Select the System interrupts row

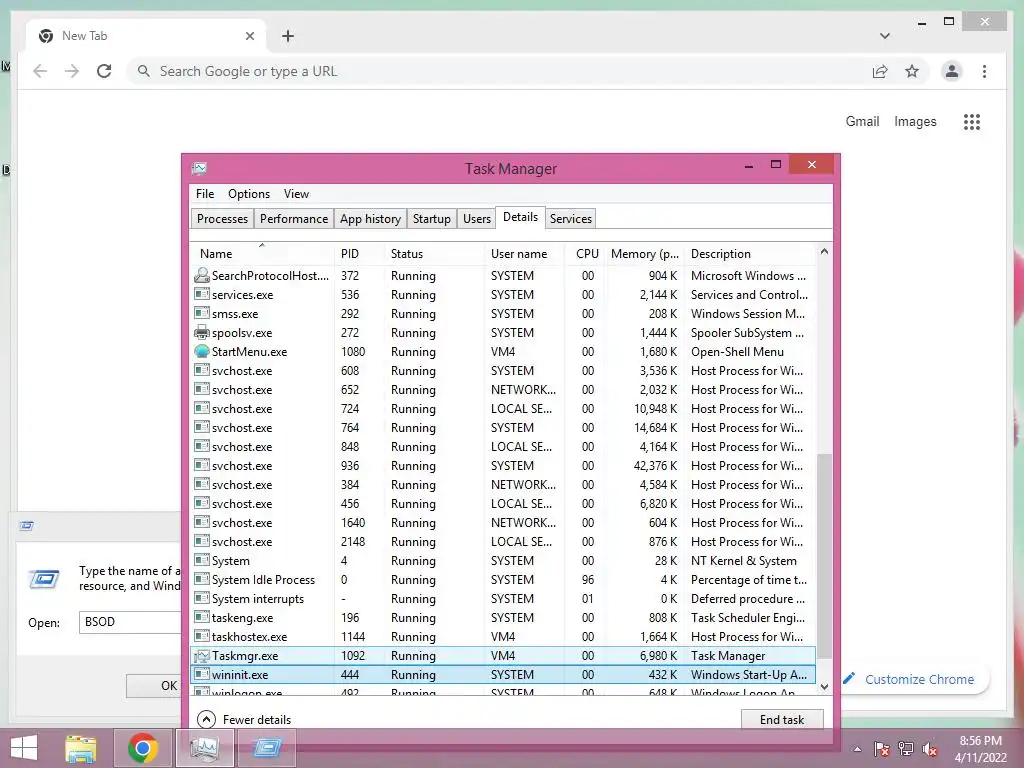pyautogui.click(x=503, y=599)
